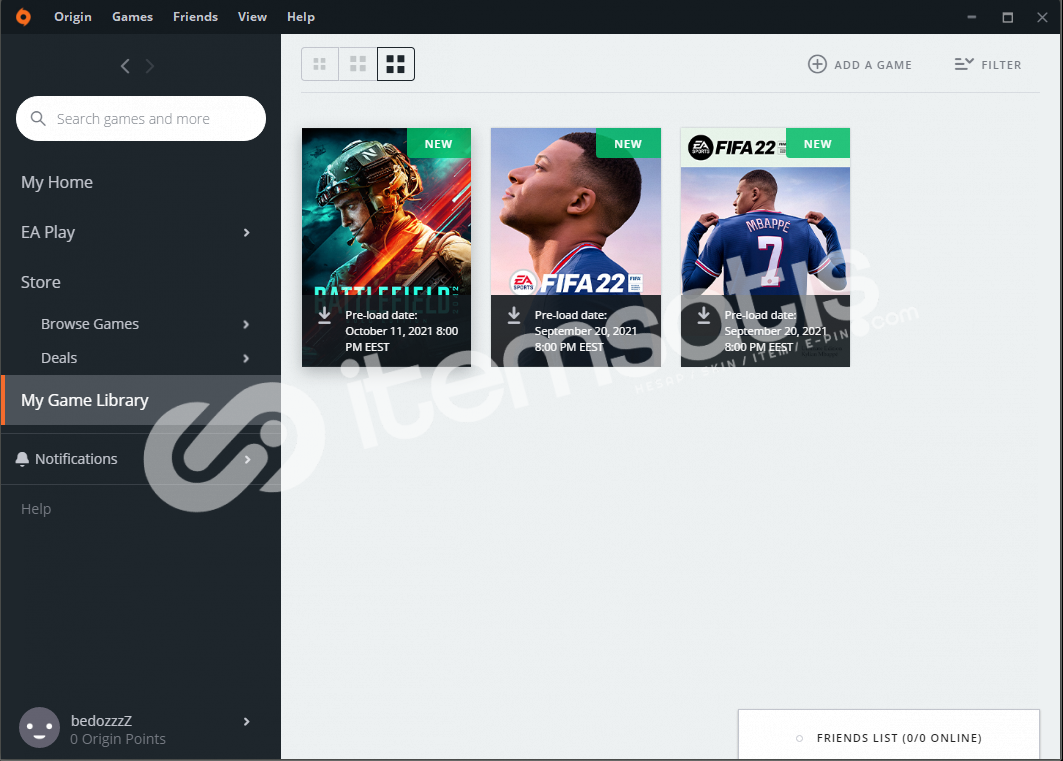Close the Origin window
This screenshot has height=761, width=1063.
[1042, 17]
